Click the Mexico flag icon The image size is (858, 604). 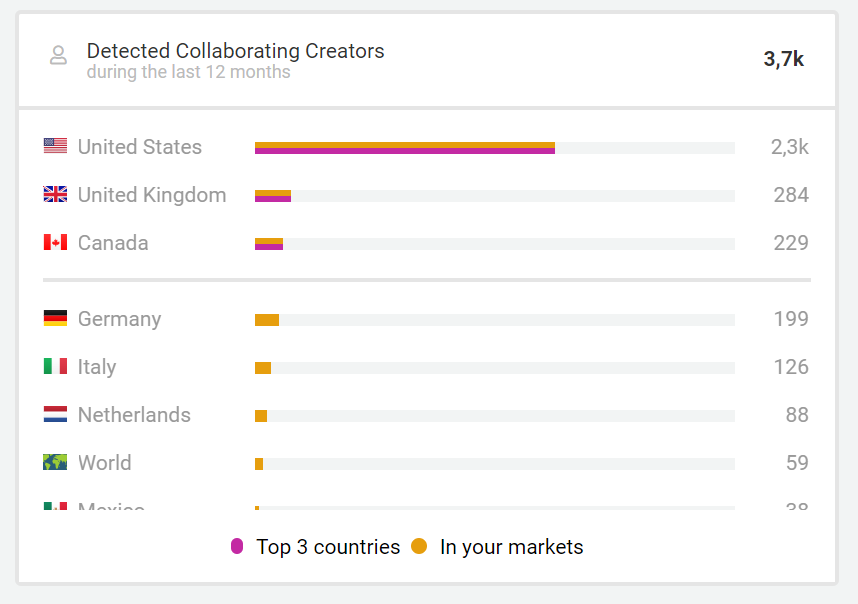click(x=55, y=507)
